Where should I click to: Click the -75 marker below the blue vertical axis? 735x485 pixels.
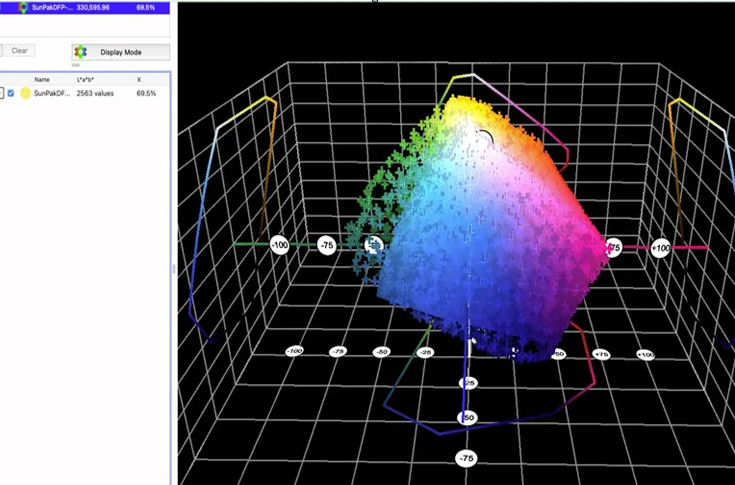(466, 458)
